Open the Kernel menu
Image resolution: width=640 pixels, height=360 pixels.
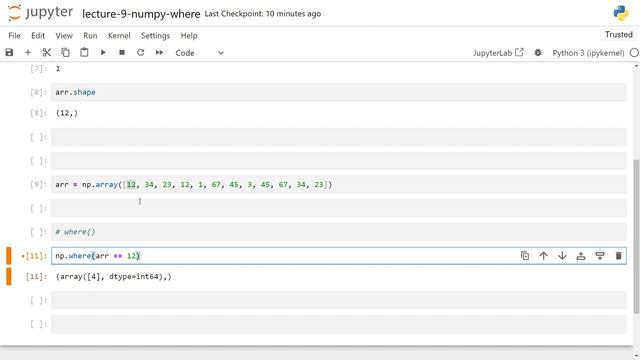coord(119,36)
